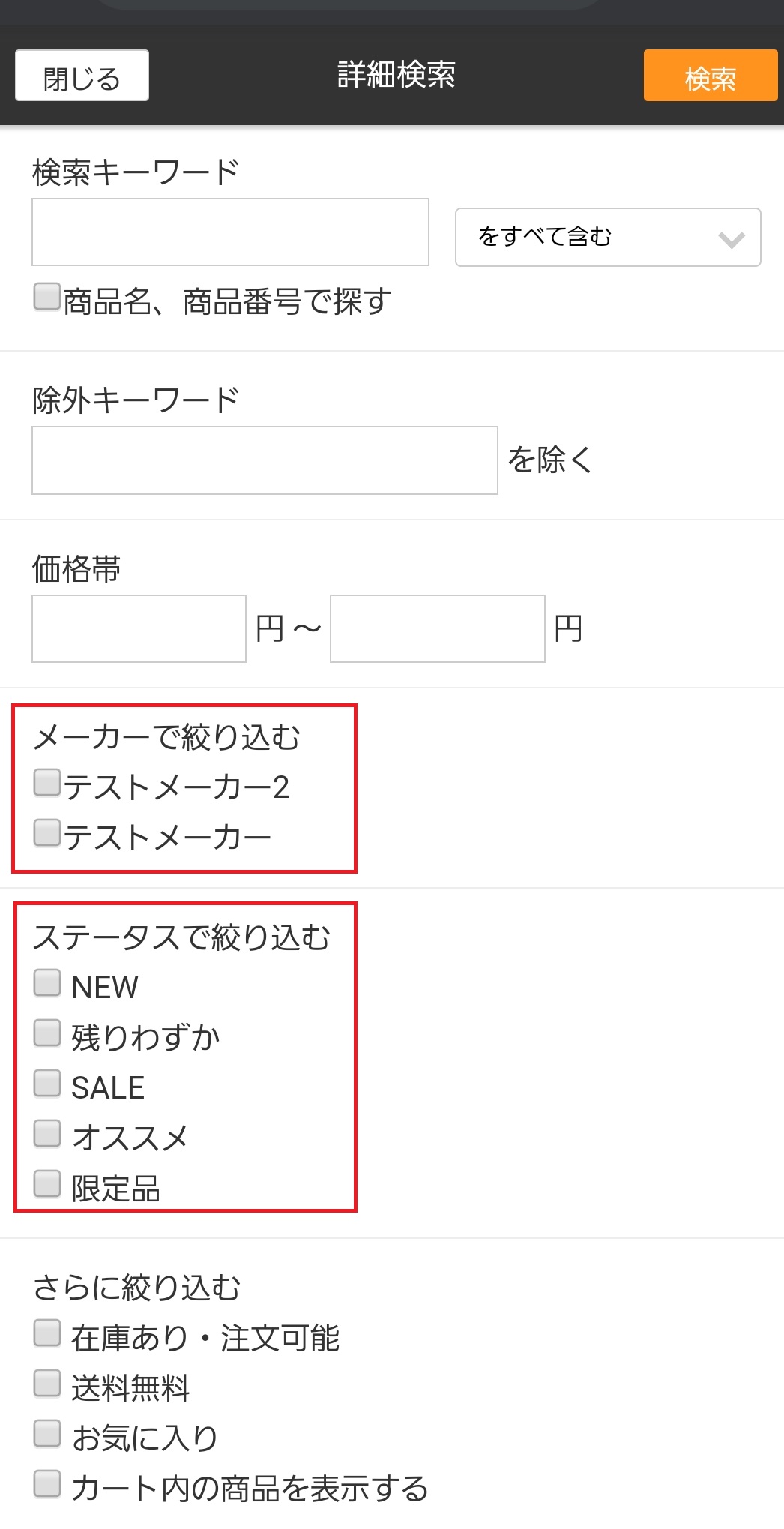Click the maximum price input field
This screenshot has width=784, height=1529.
pyautogui.click(x=437, y=628)
